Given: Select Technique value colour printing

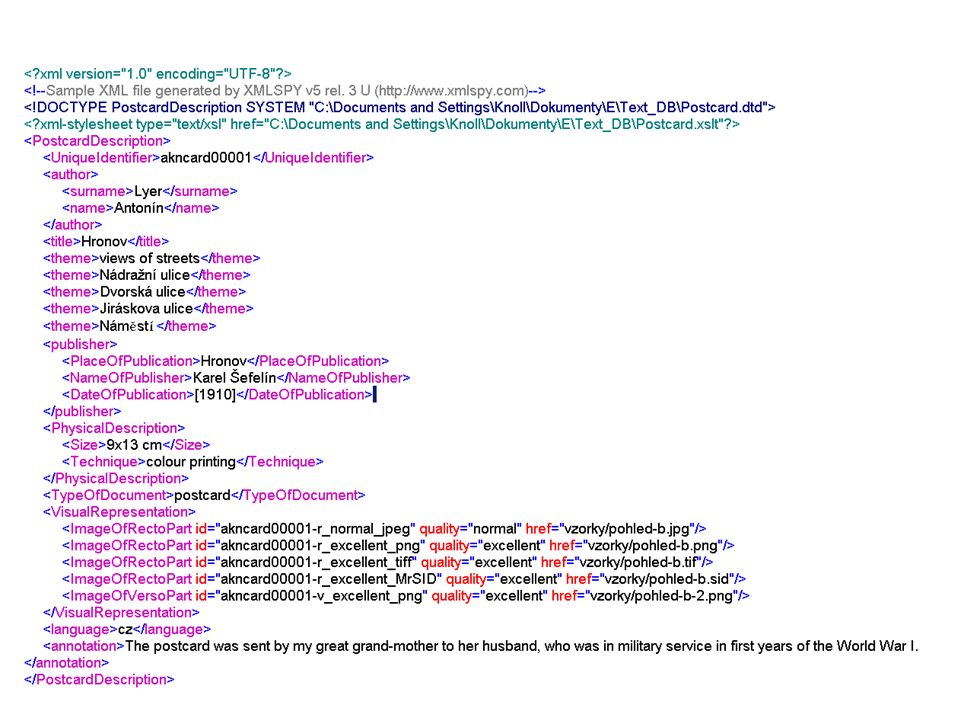Looking at the screenshot, I should pos(191,462).
